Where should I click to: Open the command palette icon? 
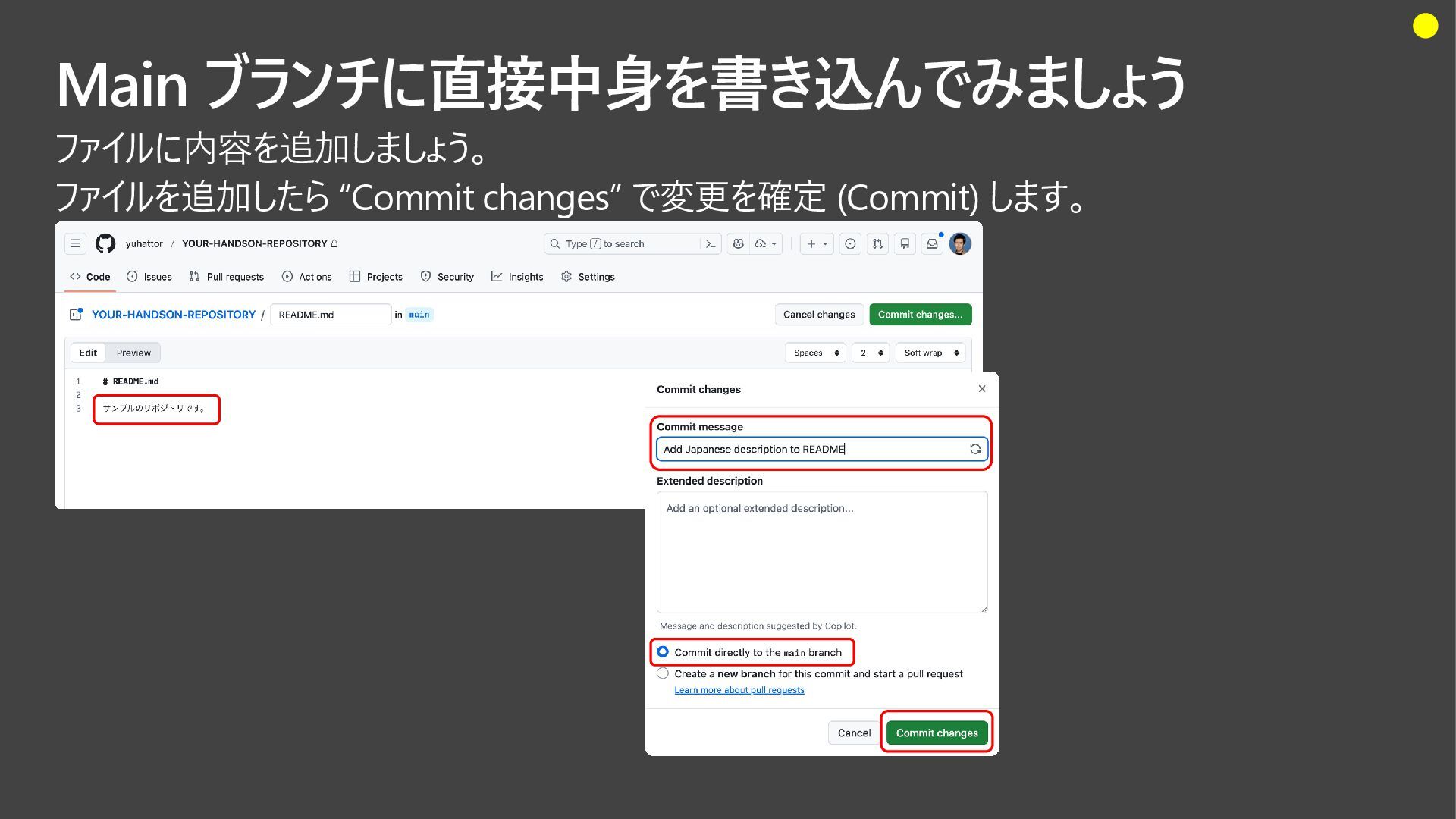[x=711, y=243]
